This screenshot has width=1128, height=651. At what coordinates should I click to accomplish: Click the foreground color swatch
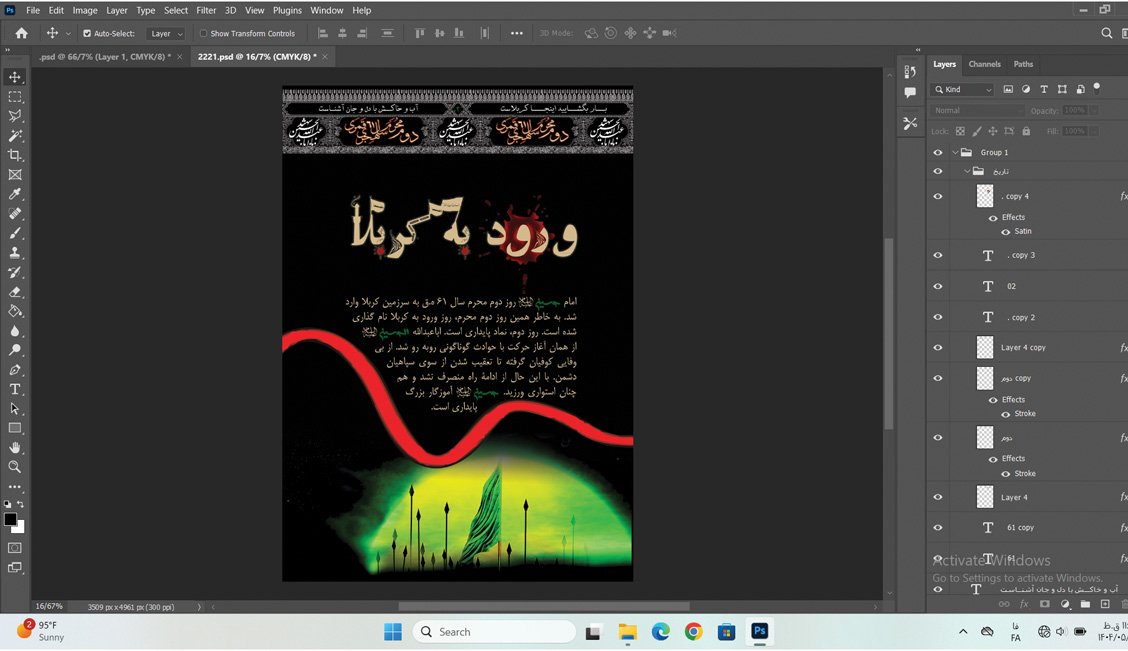coord(10,520)
